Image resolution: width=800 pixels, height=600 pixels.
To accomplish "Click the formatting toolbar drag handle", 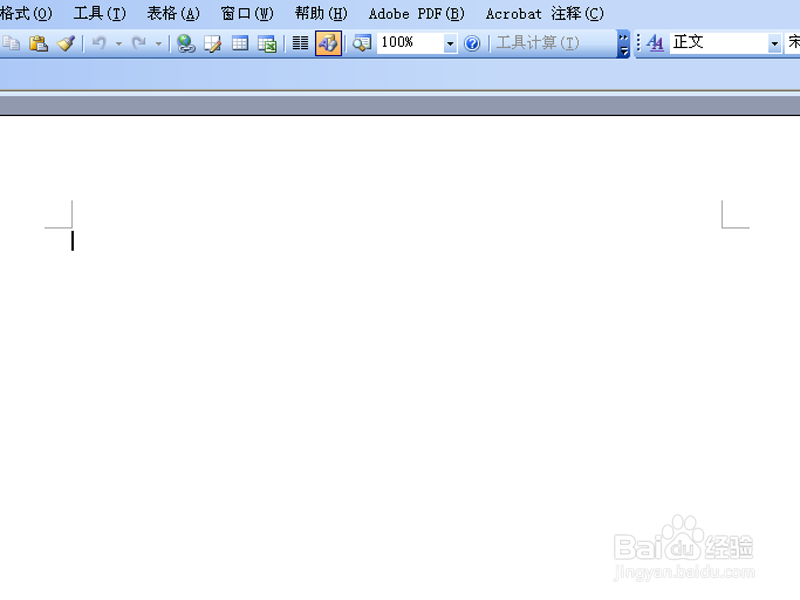I will click(638, 43).
